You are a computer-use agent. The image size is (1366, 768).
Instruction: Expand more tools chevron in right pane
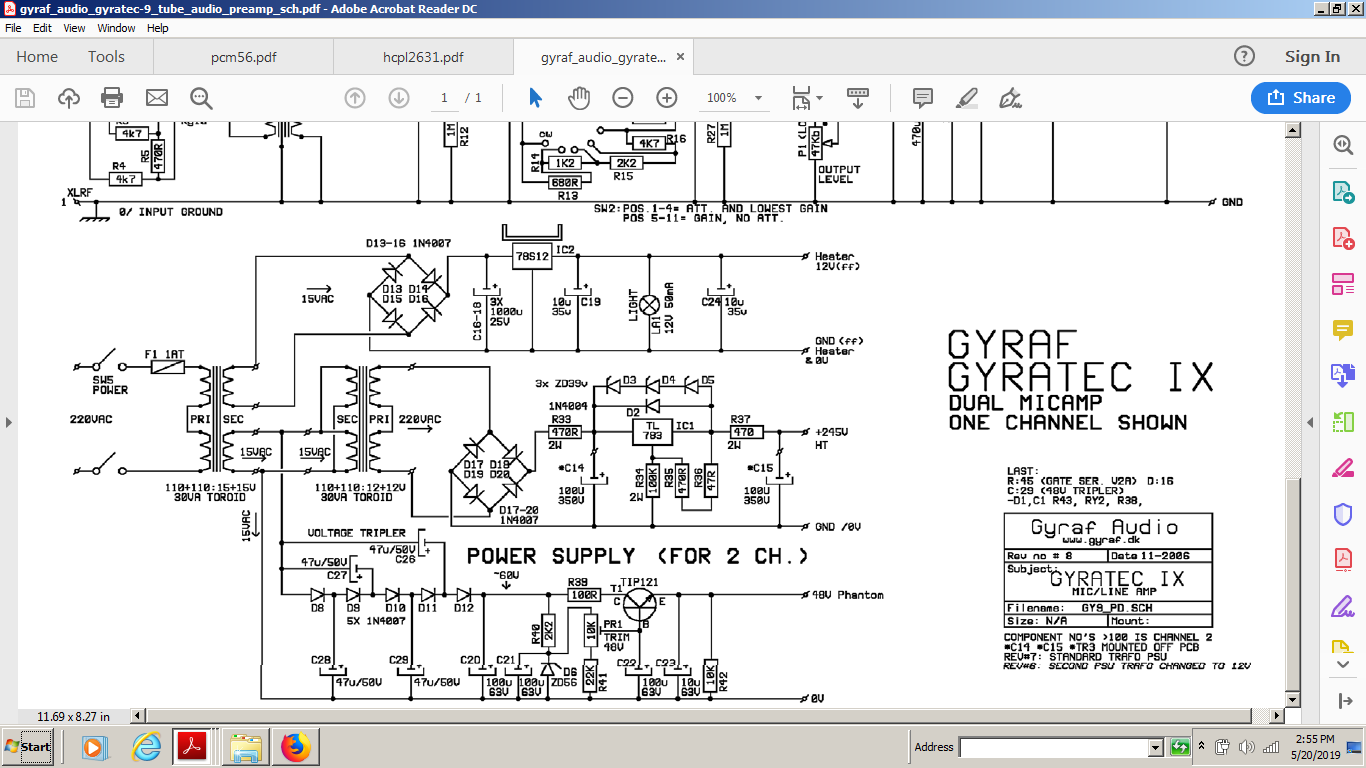click(x=1342, y=663)
